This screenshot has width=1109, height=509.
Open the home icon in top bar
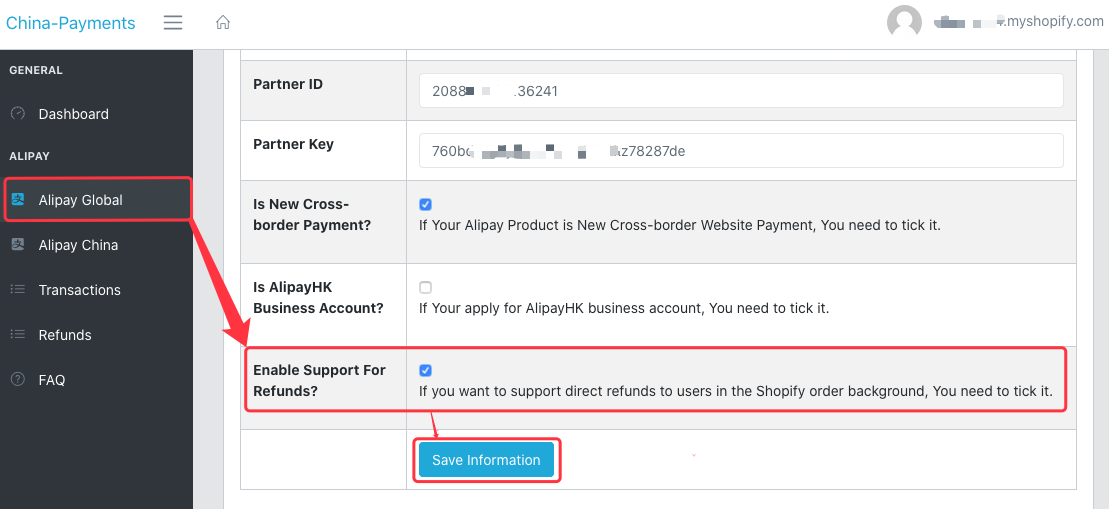pyautogui.click(x=223, y=23)
